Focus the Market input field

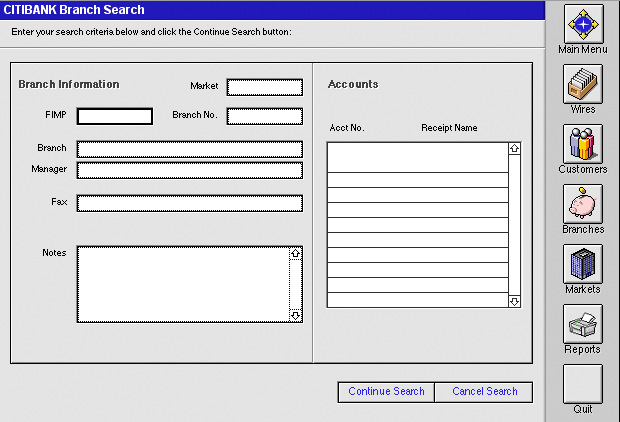tap(265, 87)
